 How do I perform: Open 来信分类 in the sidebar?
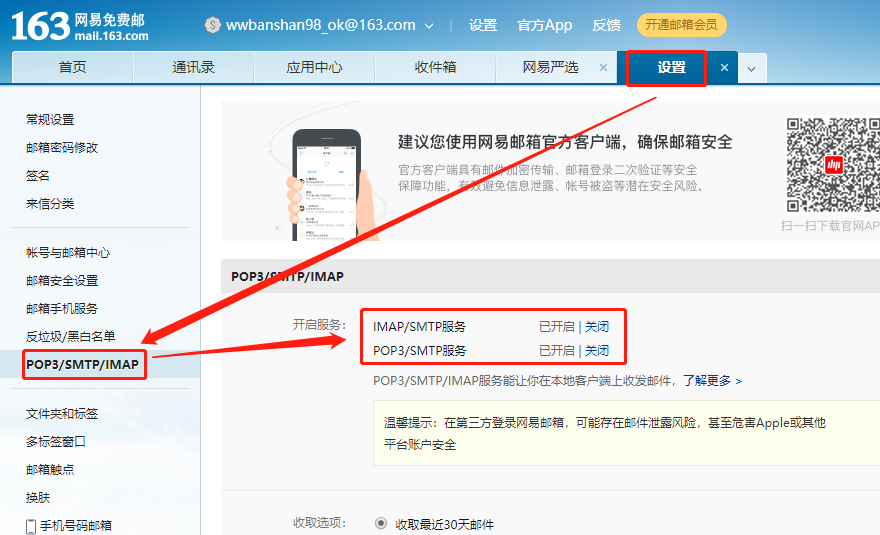click(50, 204)
